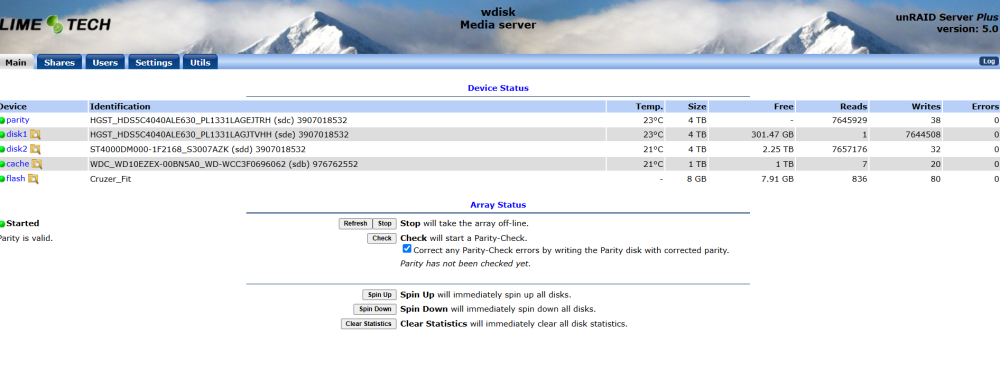Spin Up all disks
The width and height of the screenshot is (1000, 391).
point(379,295)
